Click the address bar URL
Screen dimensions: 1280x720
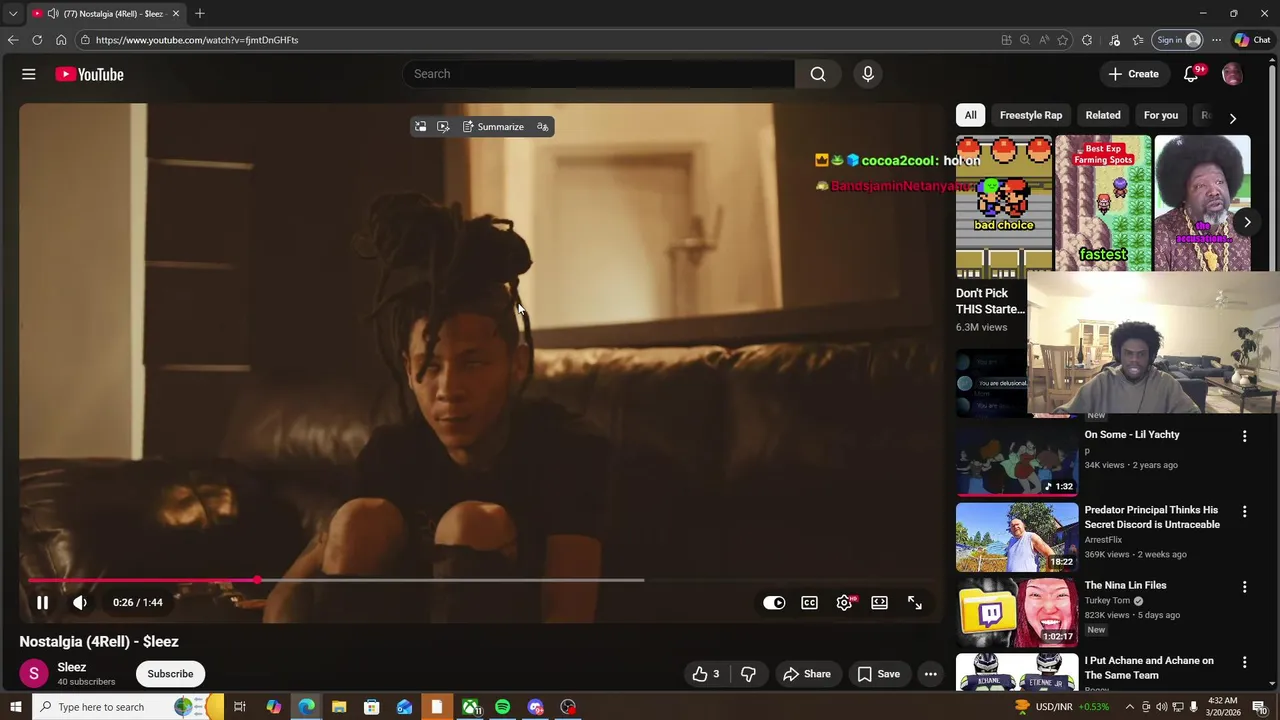coord(197,40)
